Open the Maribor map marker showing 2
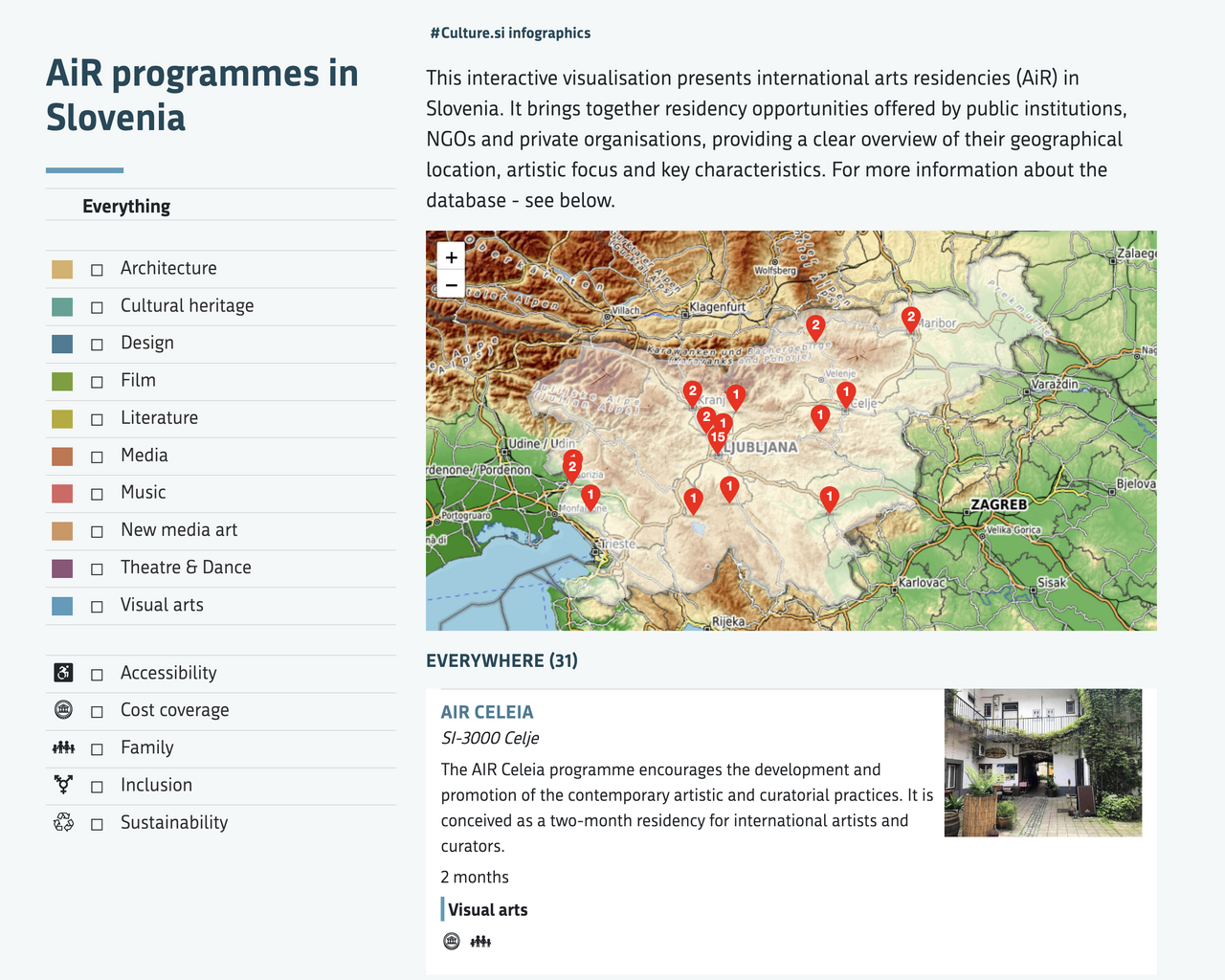This screenshot has width=1225, height=980. [x=910, y=319]
